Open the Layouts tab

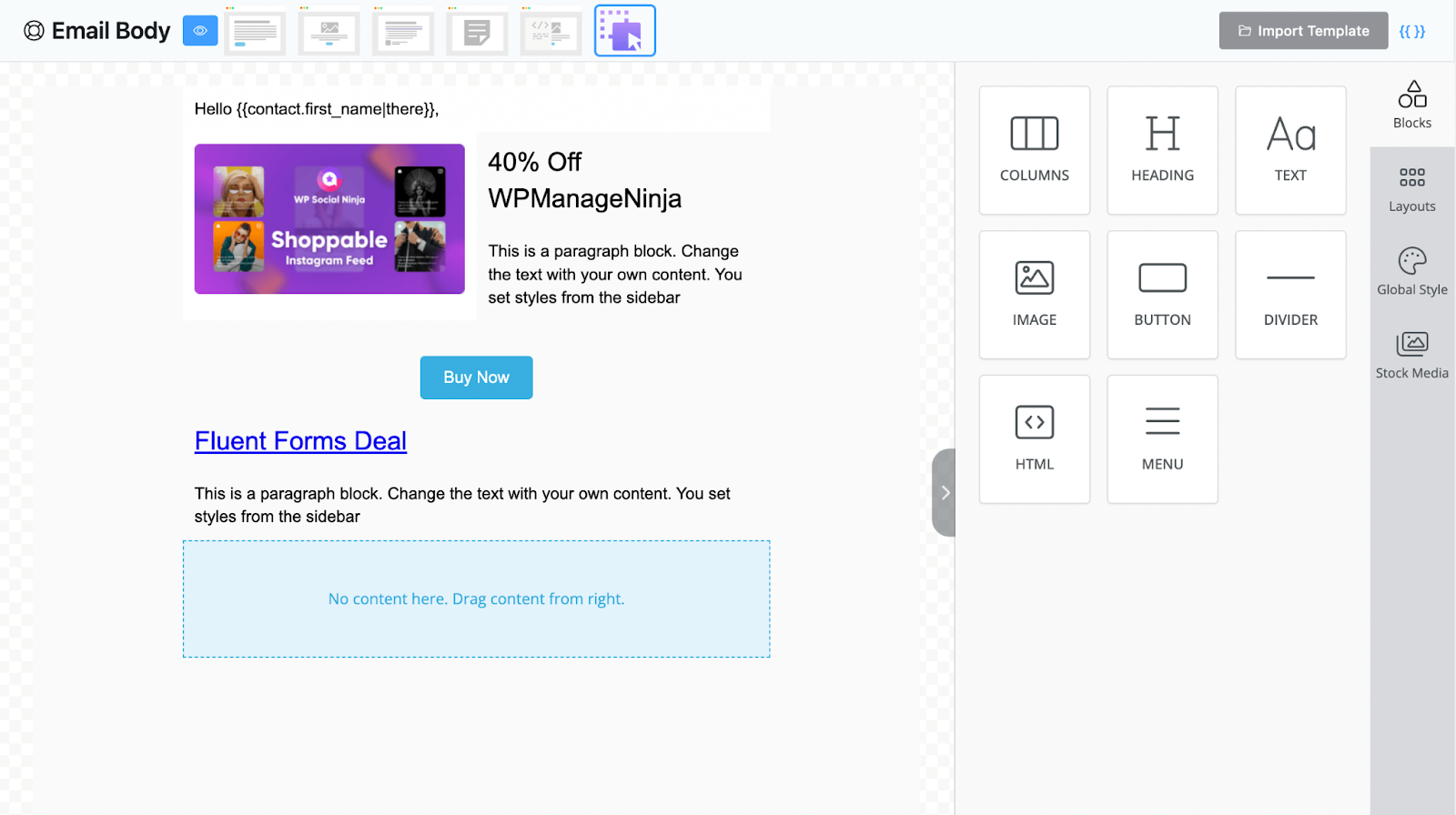(1412, 189)
